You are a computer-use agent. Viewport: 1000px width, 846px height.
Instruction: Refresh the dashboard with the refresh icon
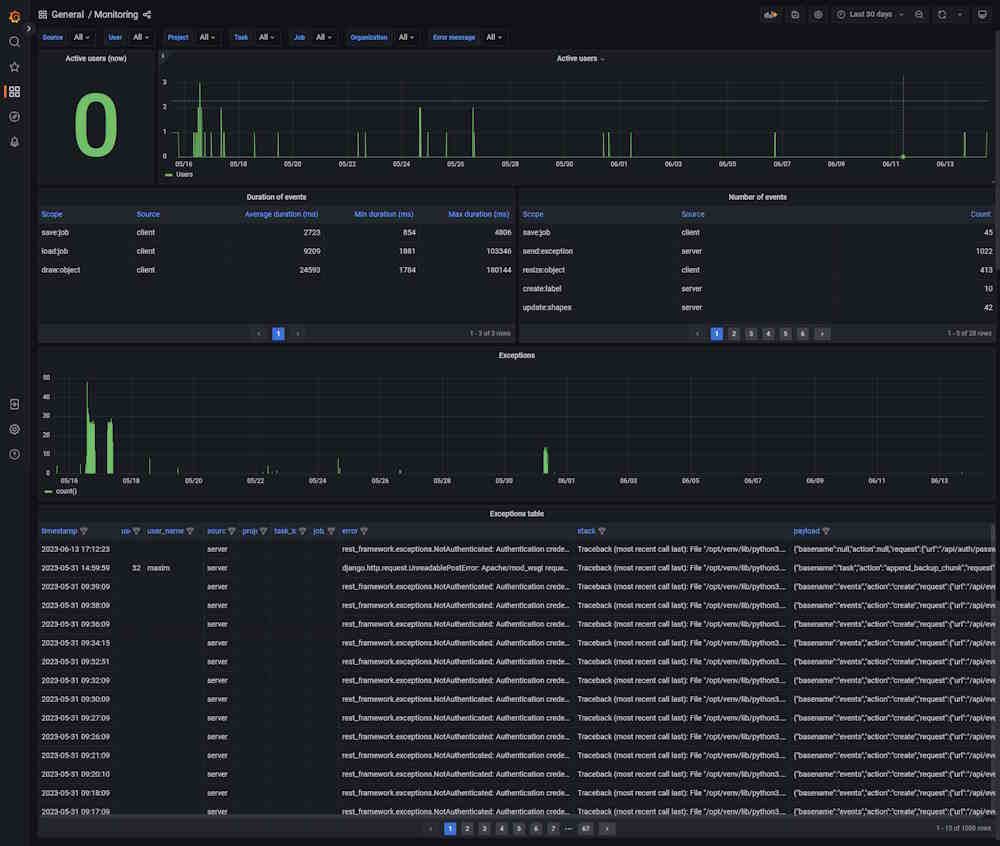click(941, 14)
